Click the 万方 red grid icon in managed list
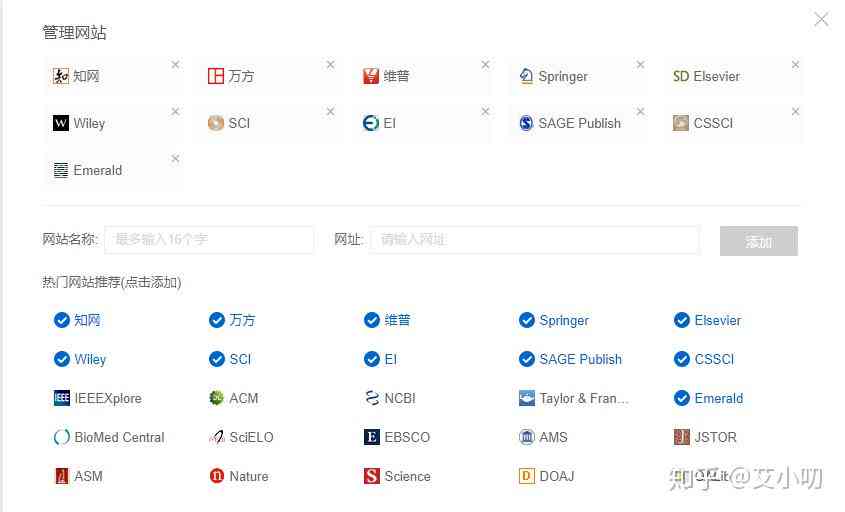The height and width of the screenshot is (512, 845). point(216,76)
